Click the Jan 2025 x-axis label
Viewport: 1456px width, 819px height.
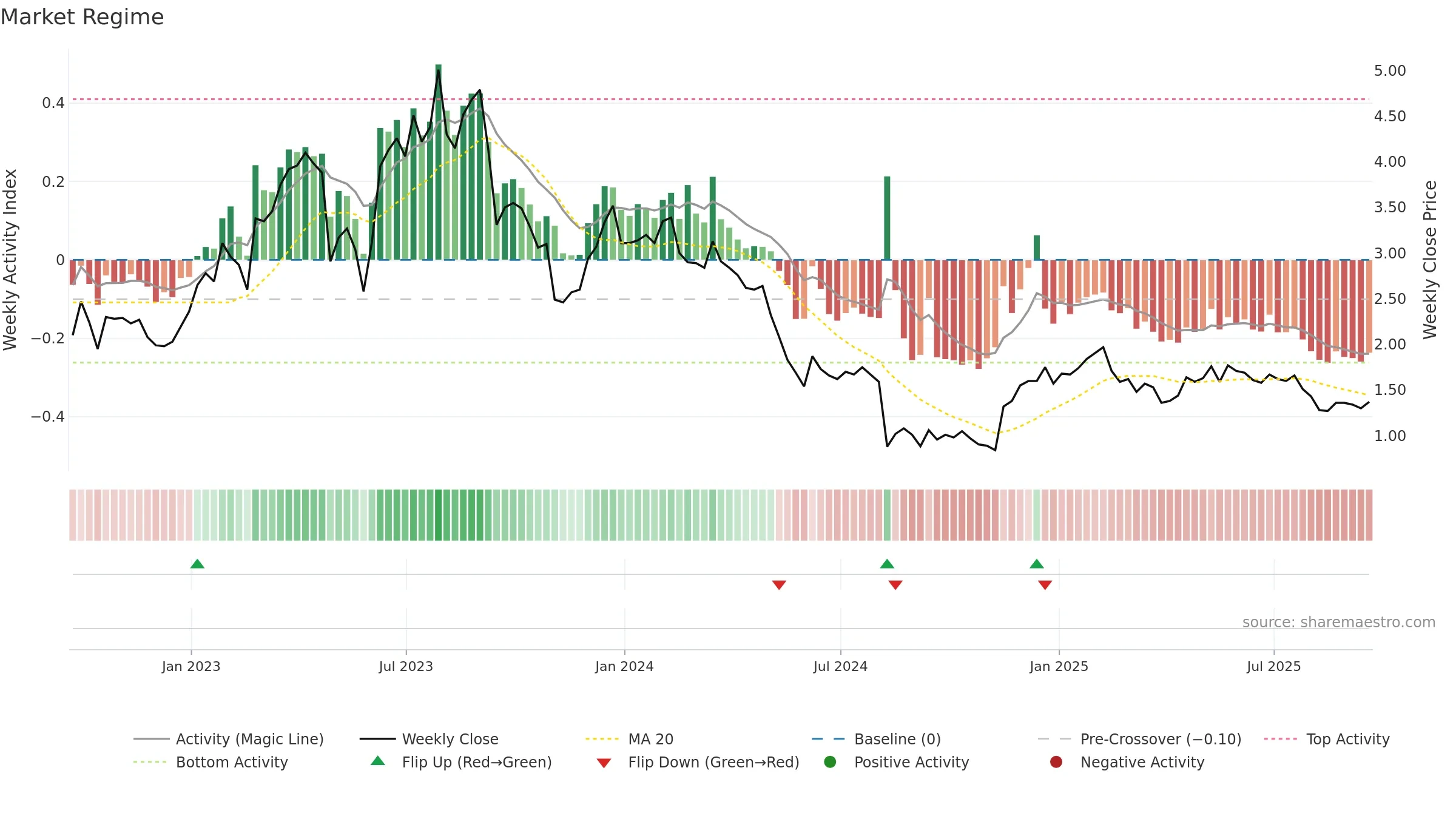pos(1059,666)
